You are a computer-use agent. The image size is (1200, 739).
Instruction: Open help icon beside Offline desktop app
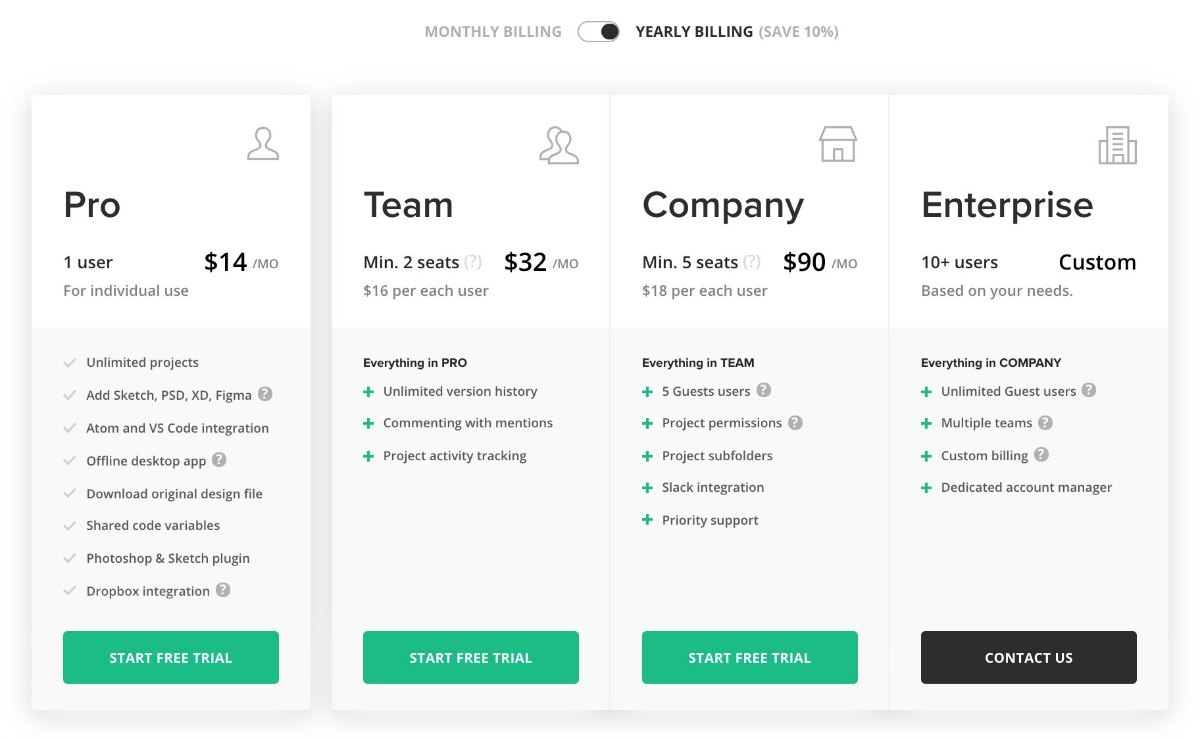click(x=219, y=460)
